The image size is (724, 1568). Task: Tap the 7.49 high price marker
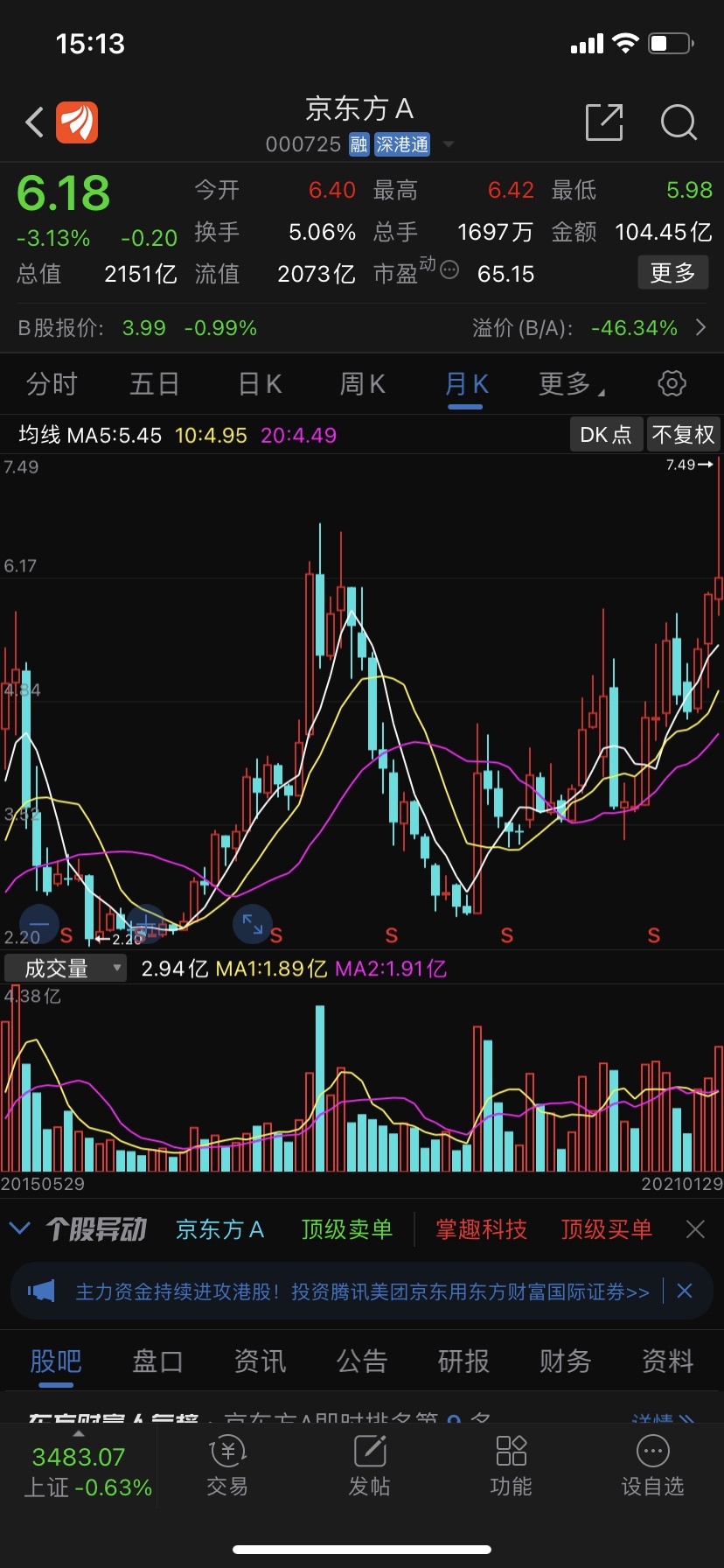point(689,465)
